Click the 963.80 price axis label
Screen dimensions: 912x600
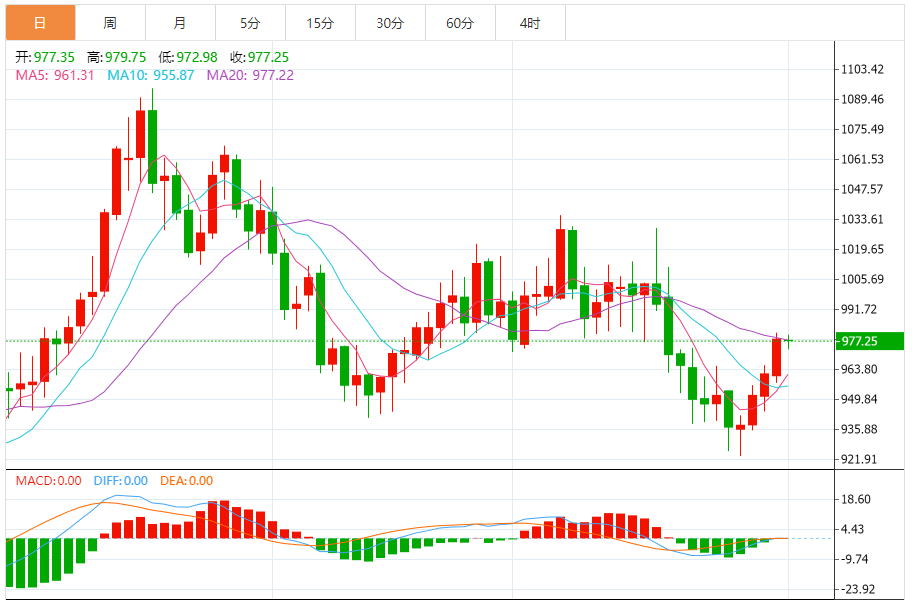[859, 369]
